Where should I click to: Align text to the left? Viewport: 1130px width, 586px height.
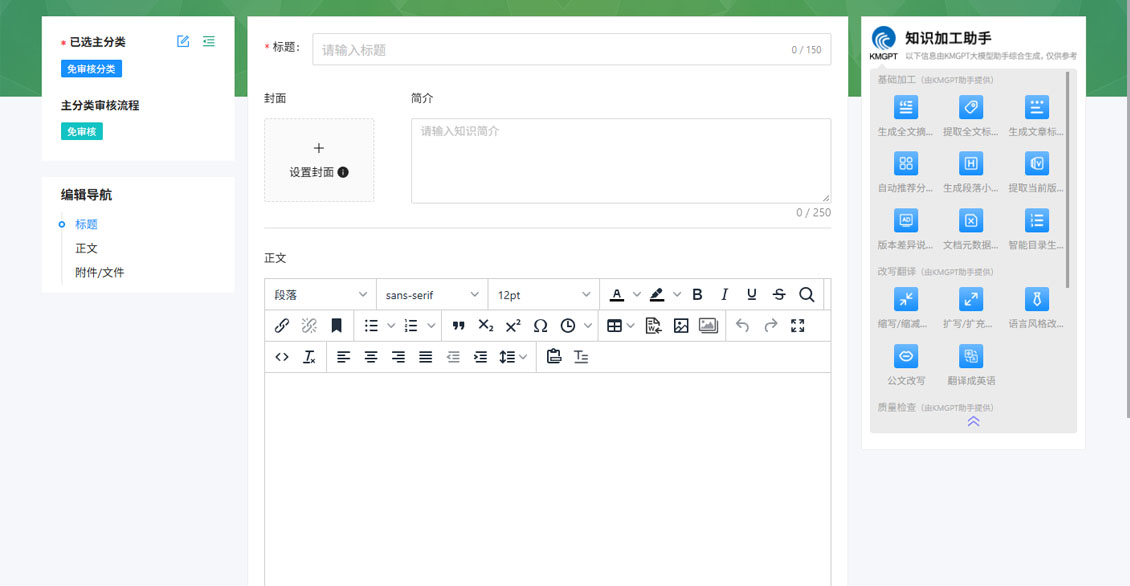coord(344,356)
